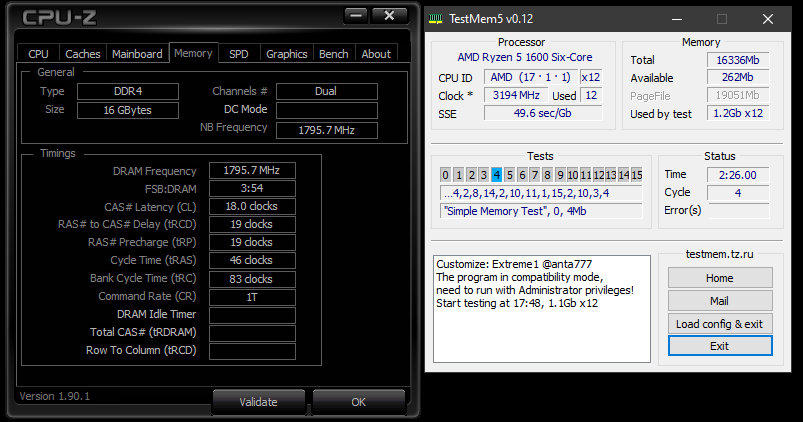
Task: Click the tRC value 83 clocks
Action: tap(252, 279)
